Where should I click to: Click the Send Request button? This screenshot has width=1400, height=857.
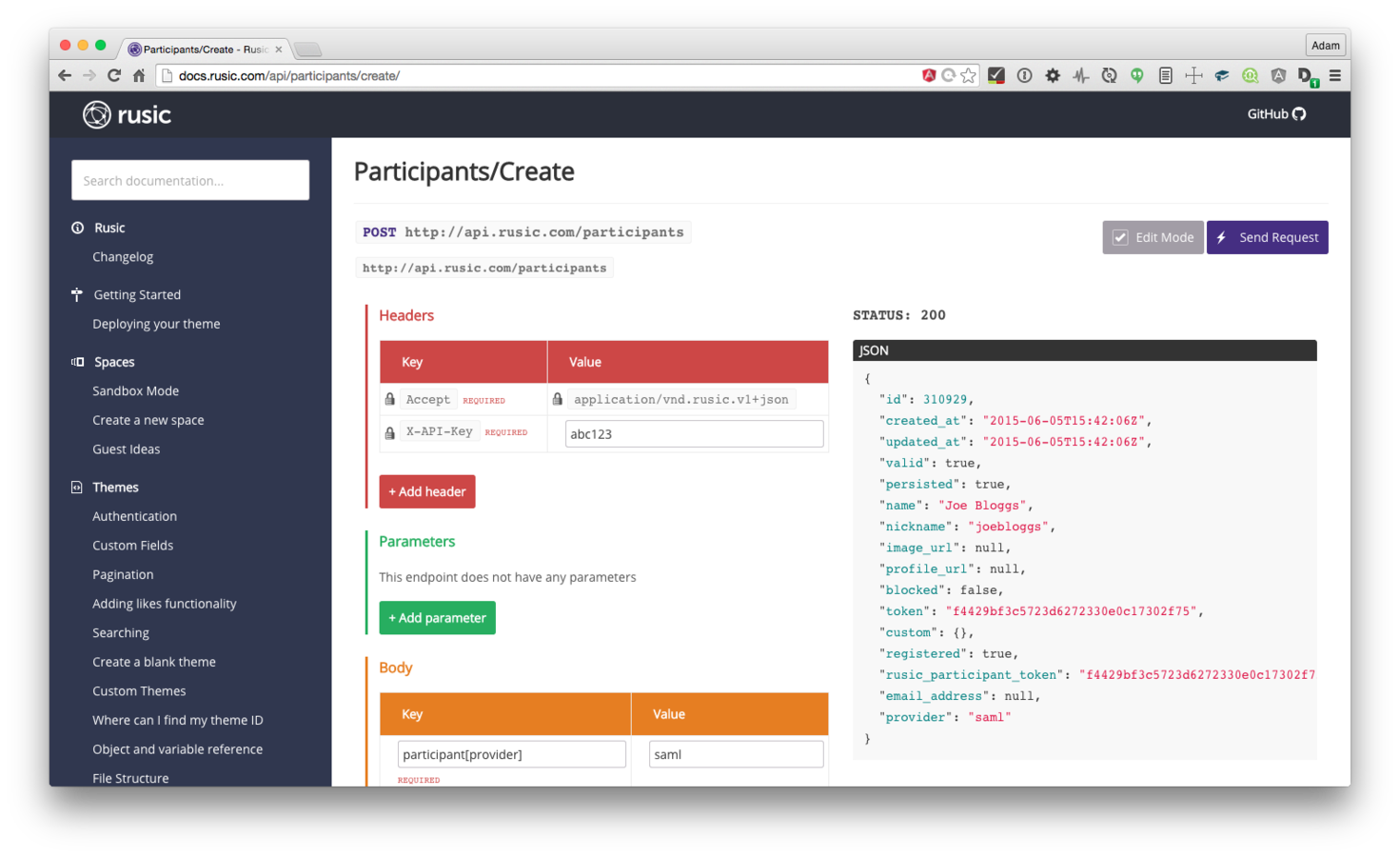click(x=1267, y=237)
